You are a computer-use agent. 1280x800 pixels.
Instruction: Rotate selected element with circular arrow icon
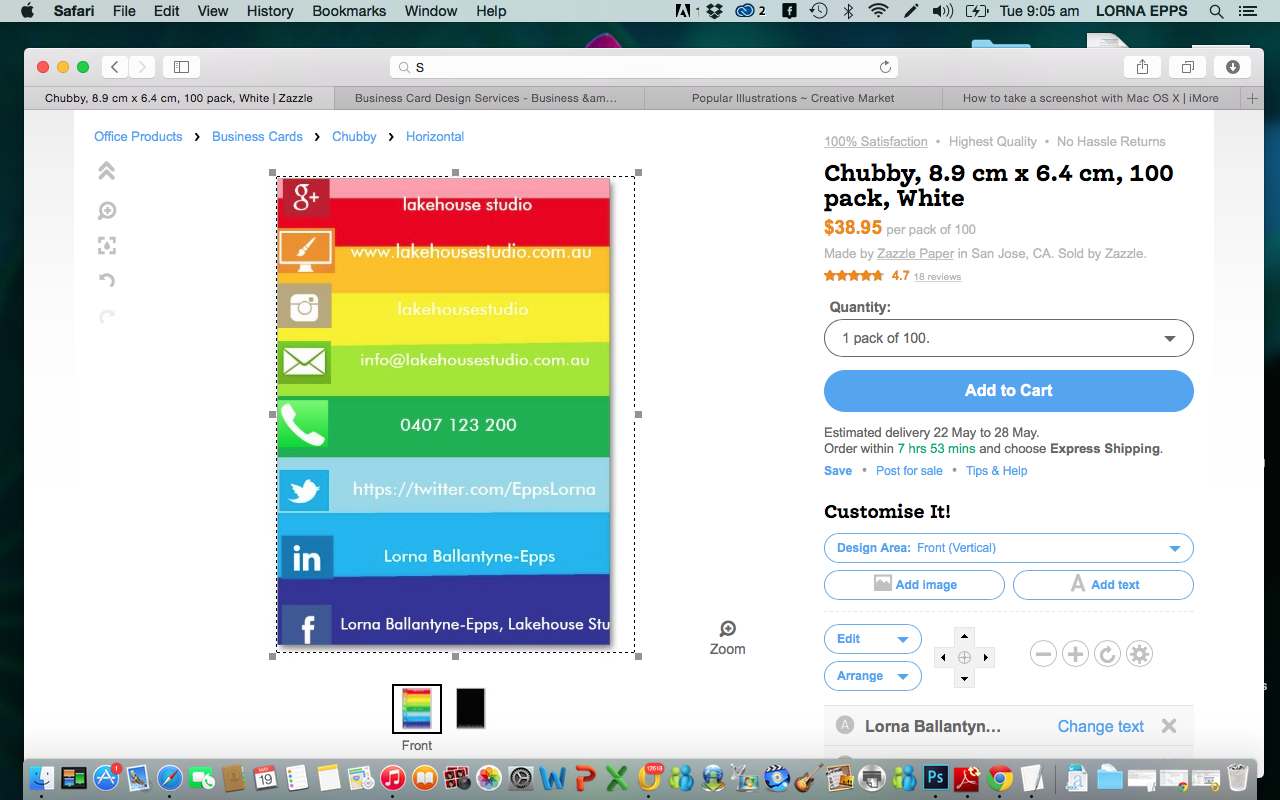tap(1107, 654)
